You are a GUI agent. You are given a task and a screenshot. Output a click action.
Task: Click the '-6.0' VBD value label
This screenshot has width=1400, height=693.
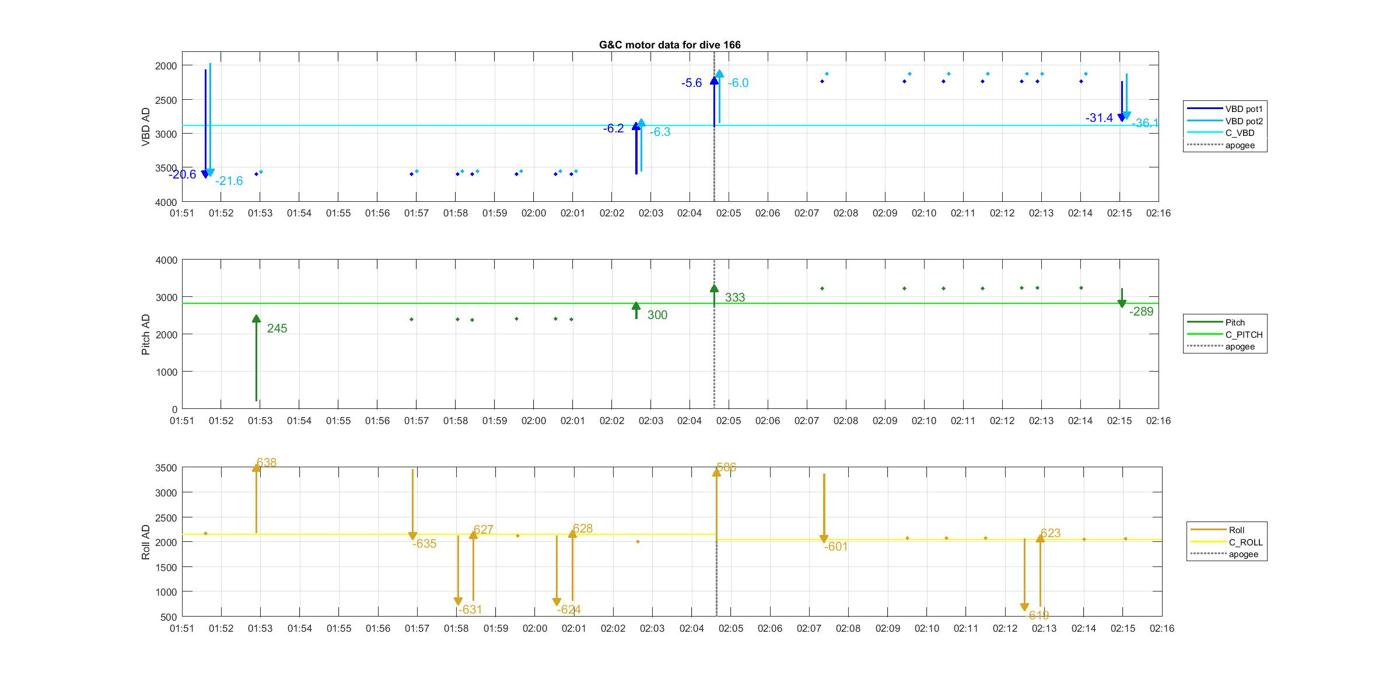738,84
